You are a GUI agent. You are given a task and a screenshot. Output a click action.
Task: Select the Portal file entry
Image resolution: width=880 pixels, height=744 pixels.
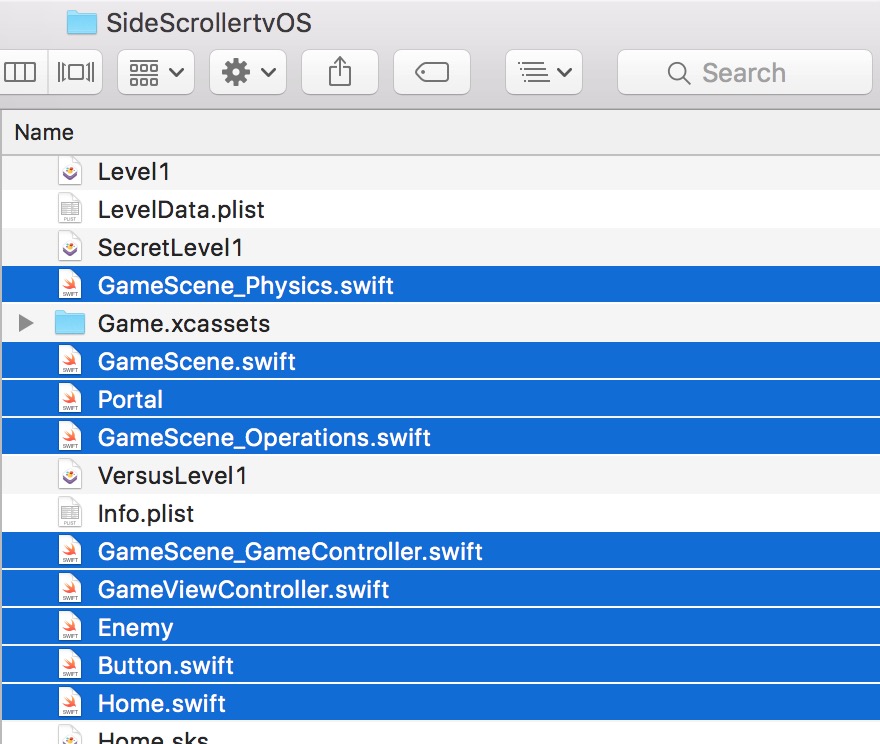[x=130, y=399]
